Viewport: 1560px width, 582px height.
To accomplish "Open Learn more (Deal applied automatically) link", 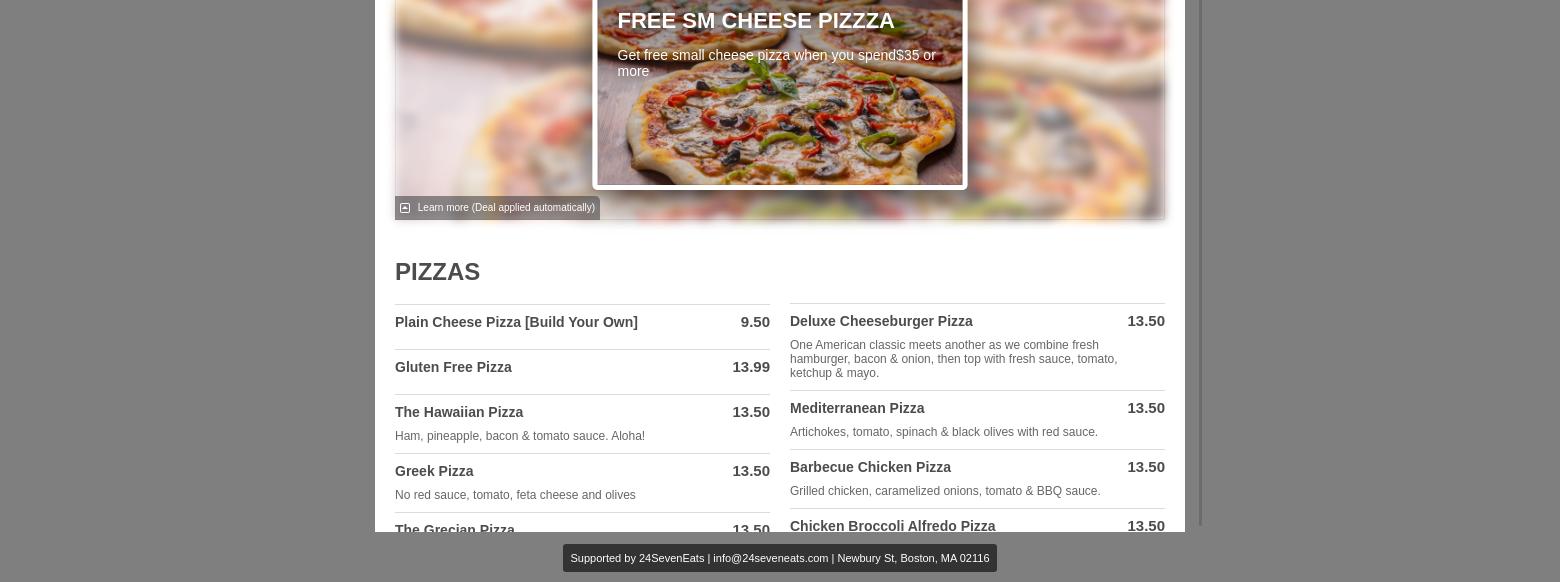I will point(506,208).
